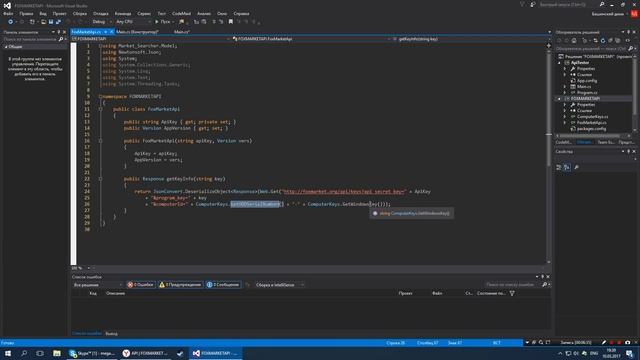640x360 pixels.
Task: Click the Solution Explorer Collapse All icon
Action: (x=610, y=40)
